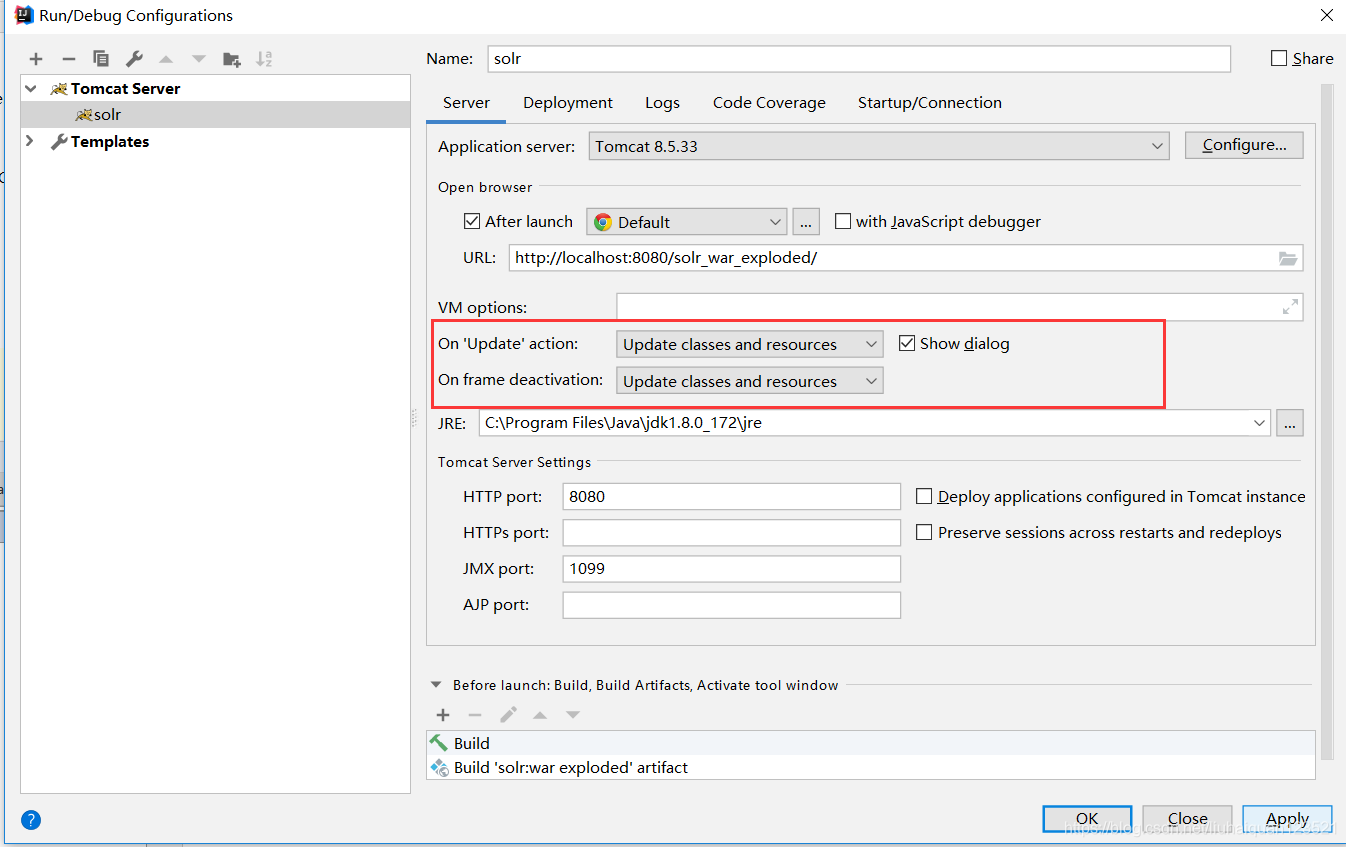
Task: Open the JRE path dropdown
Action: click(1259, 423)
